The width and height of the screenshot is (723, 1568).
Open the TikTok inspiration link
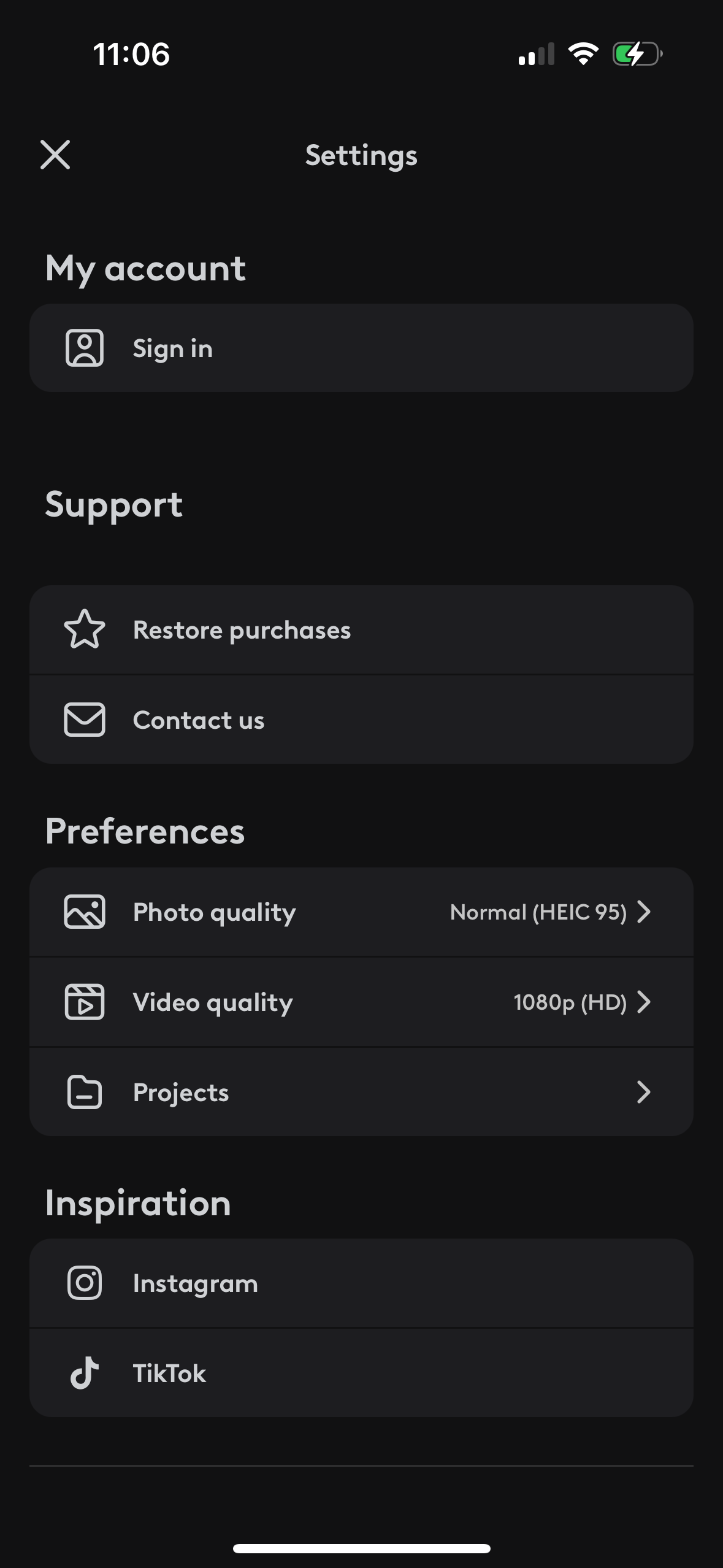tap(170, 1374)
